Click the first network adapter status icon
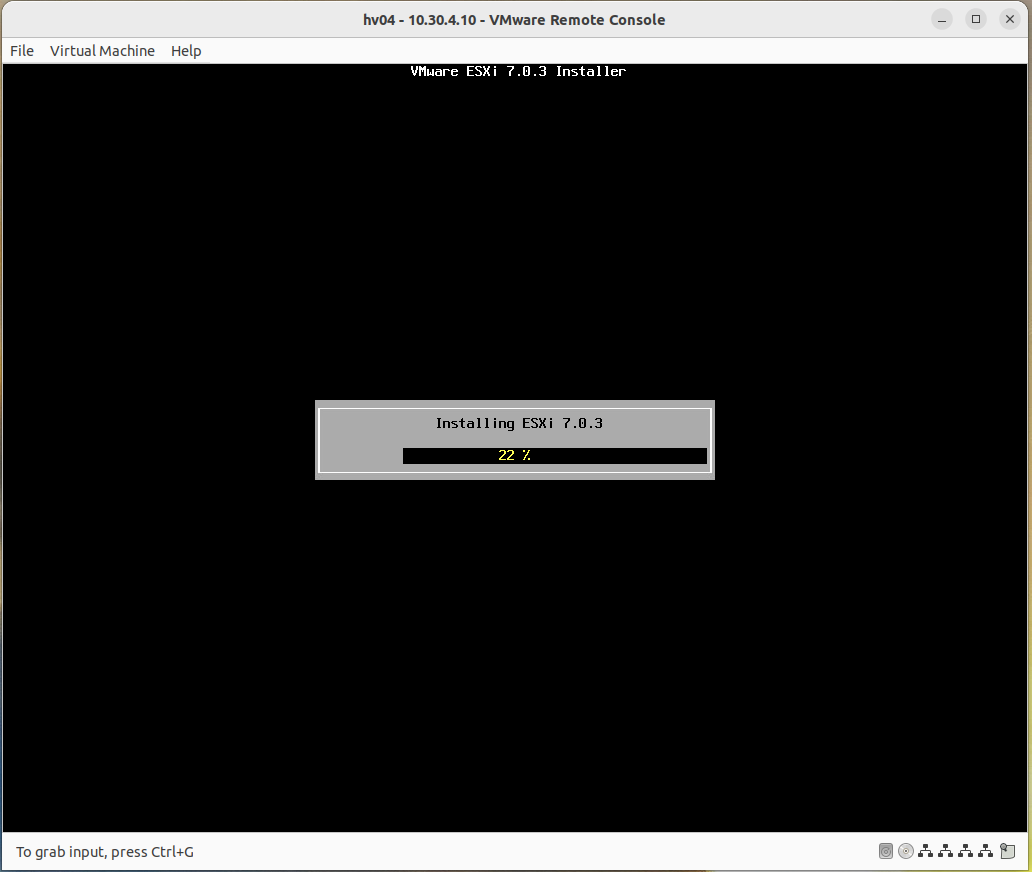The width and height of the screenshot is (1032, 872). [926, 851]
